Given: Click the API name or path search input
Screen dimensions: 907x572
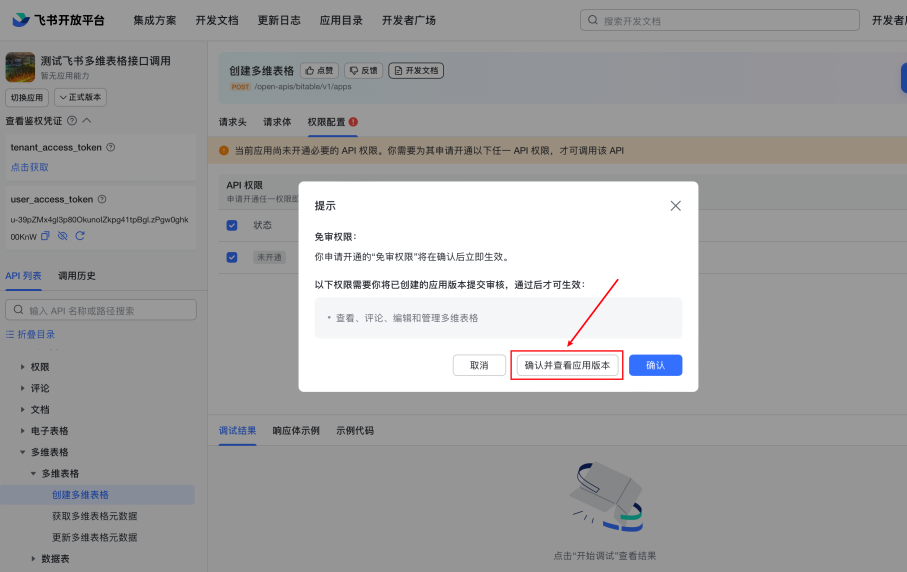Looking at the screenshot, I should click(x=101, y=310).
